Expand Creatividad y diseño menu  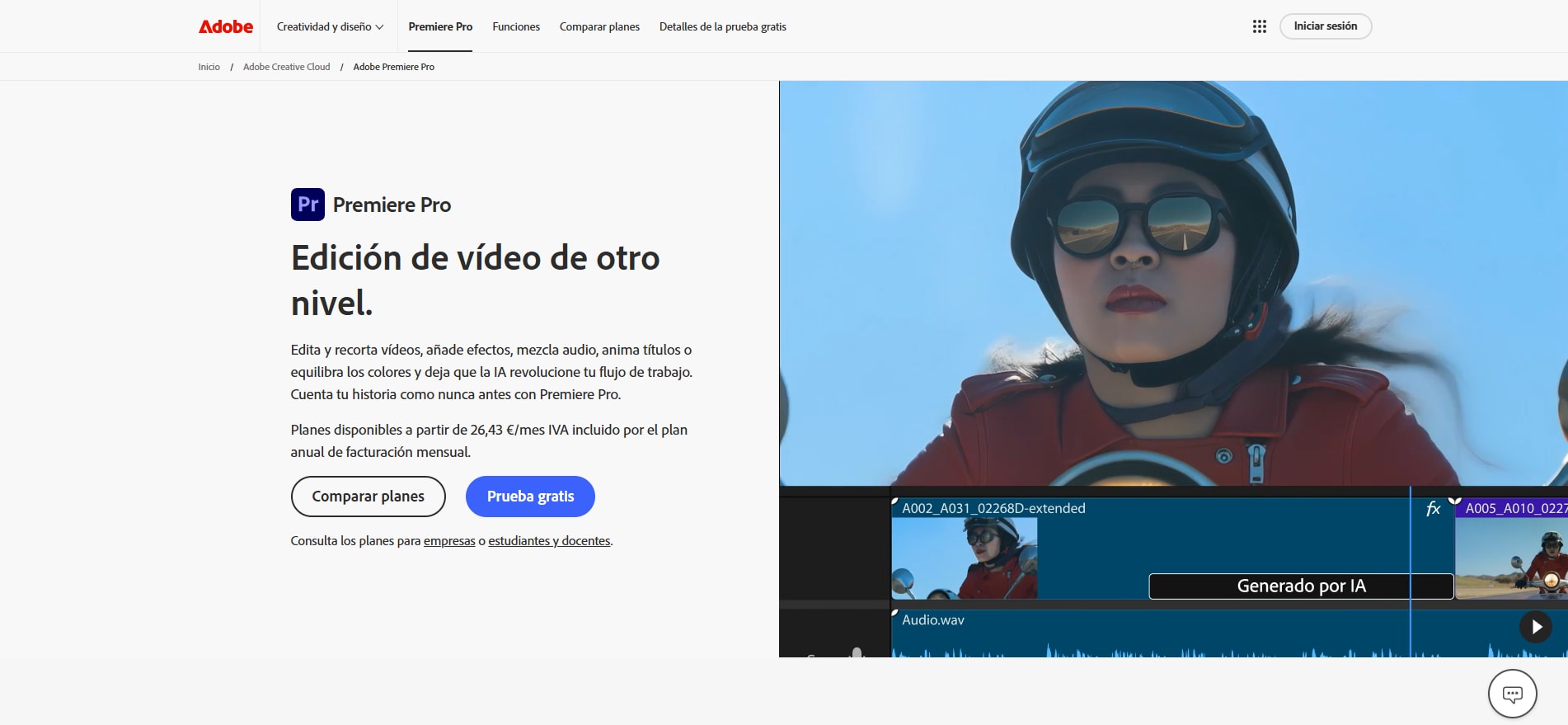tap(330, 26)
